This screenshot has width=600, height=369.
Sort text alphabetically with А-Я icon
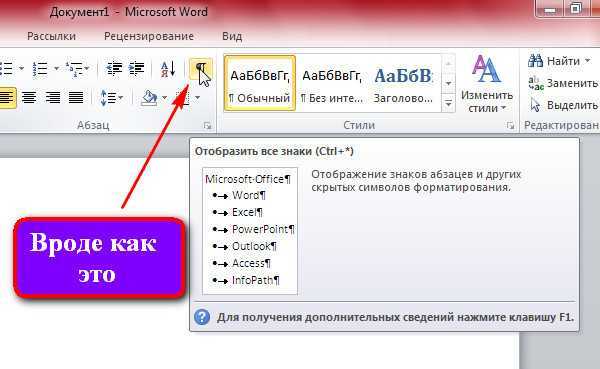point(168,69)
